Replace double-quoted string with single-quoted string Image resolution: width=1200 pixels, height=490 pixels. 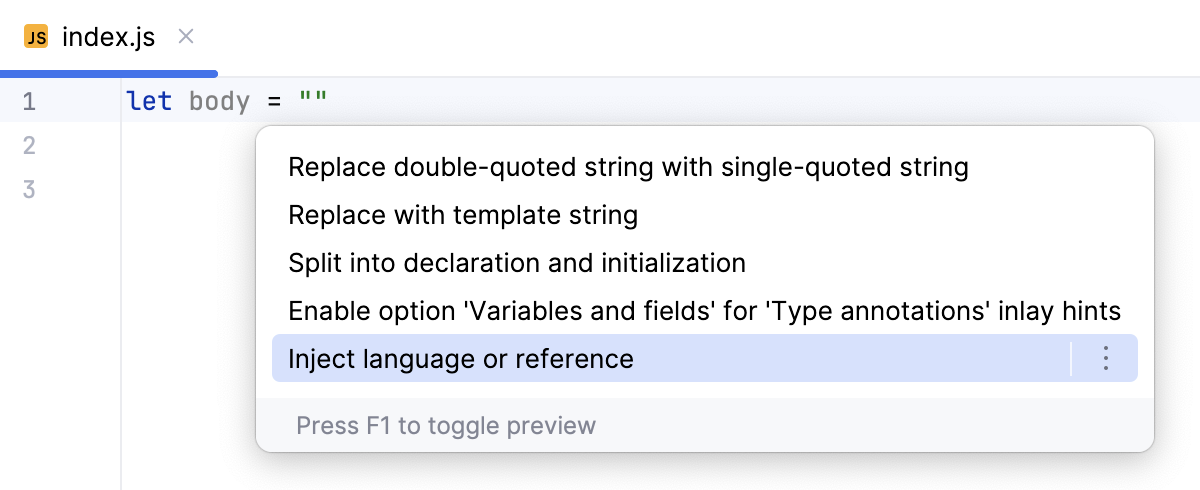(x=628, y=166)
